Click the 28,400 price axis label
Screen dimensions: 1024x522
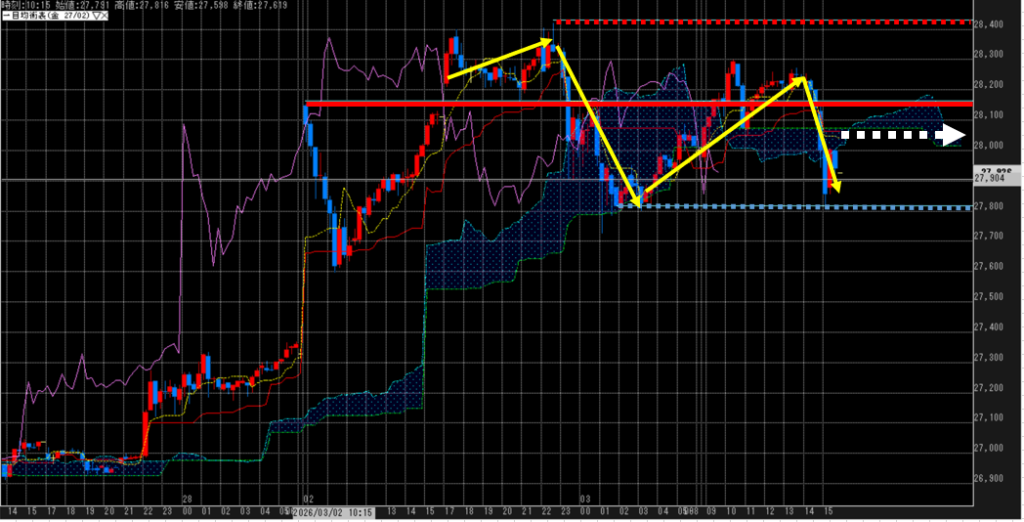point(993,24)
